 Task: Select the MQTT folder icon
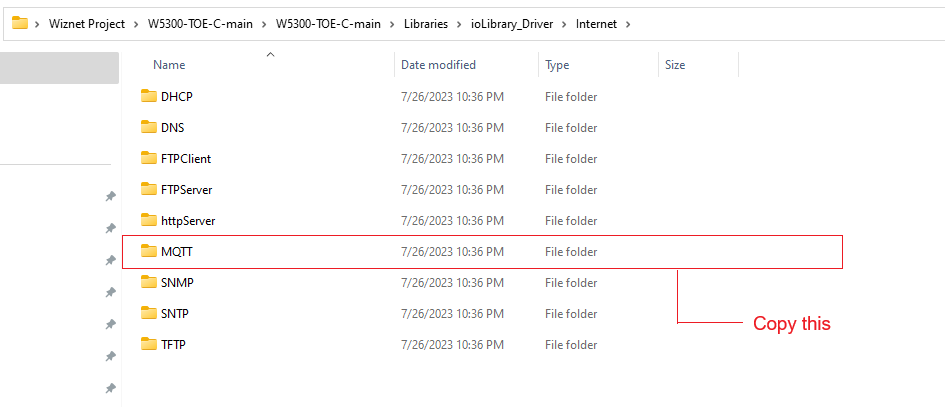(148, 251)
